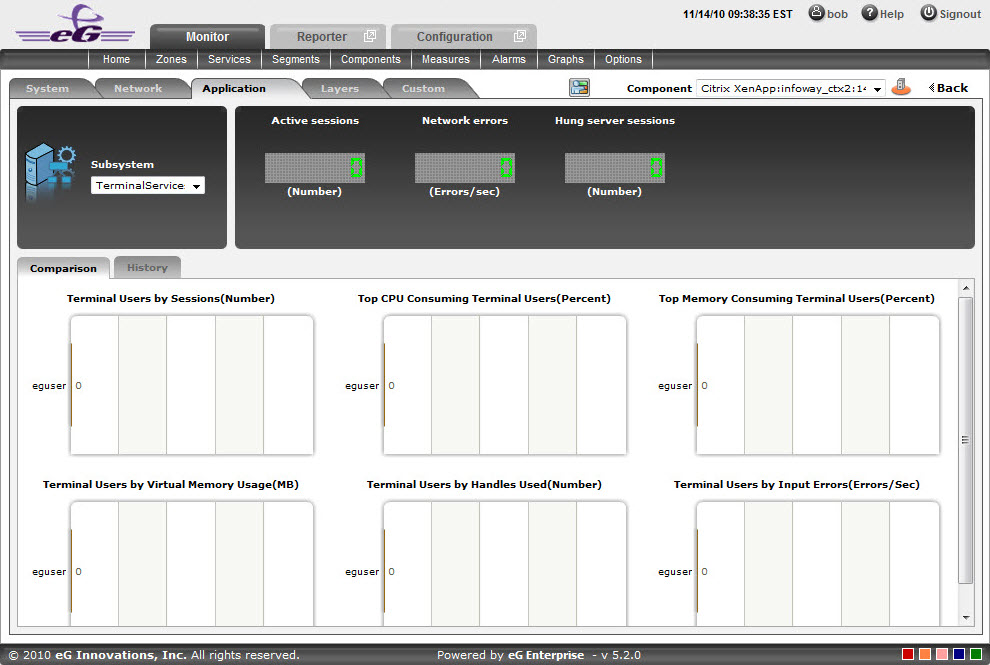This screenshot has height=665, width=990.
Task: Open the System dashboard tab
Action: coord(47,89)
